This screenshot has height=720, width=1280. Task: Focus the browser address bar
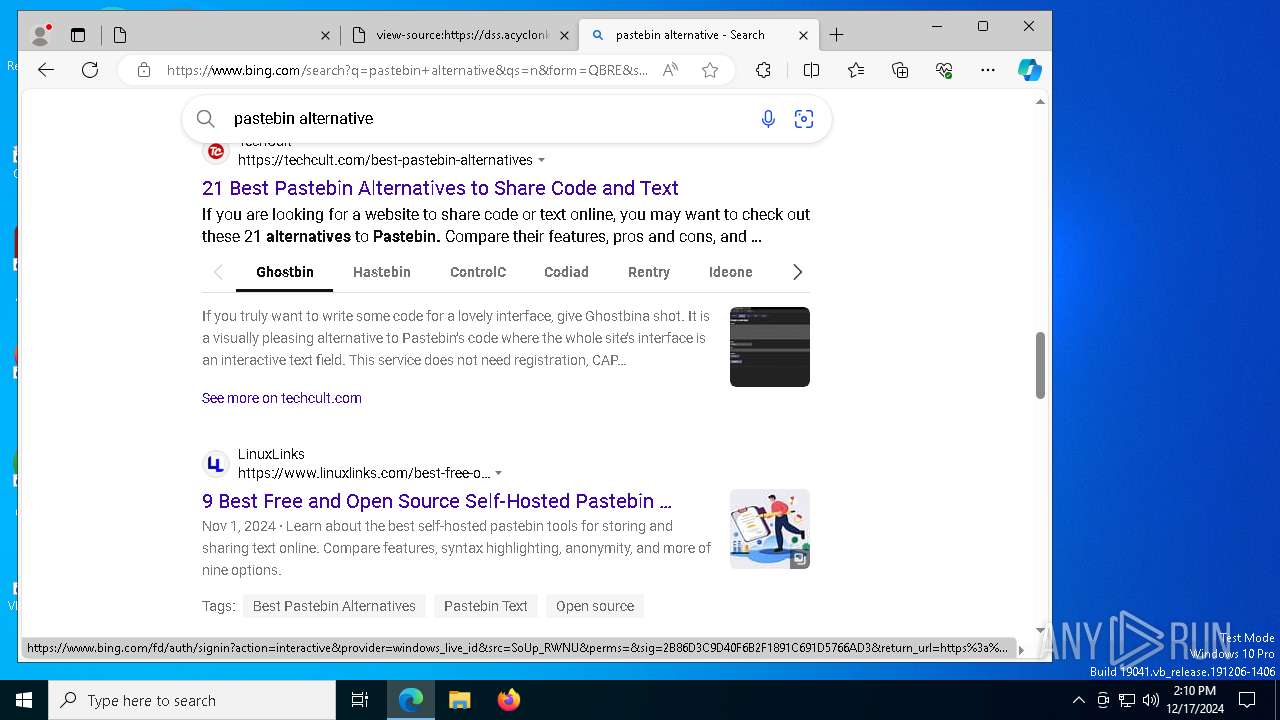408,70
